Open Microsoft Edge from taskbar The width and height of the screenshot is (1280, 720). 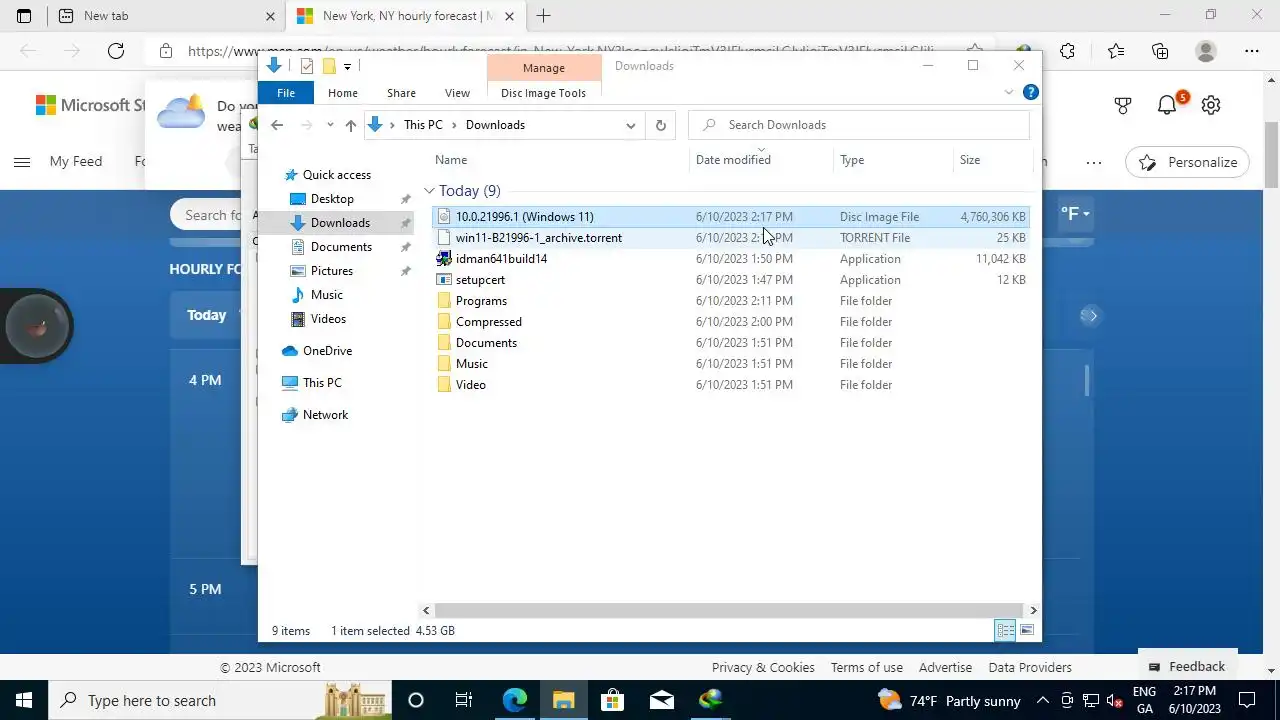(514, 700)
